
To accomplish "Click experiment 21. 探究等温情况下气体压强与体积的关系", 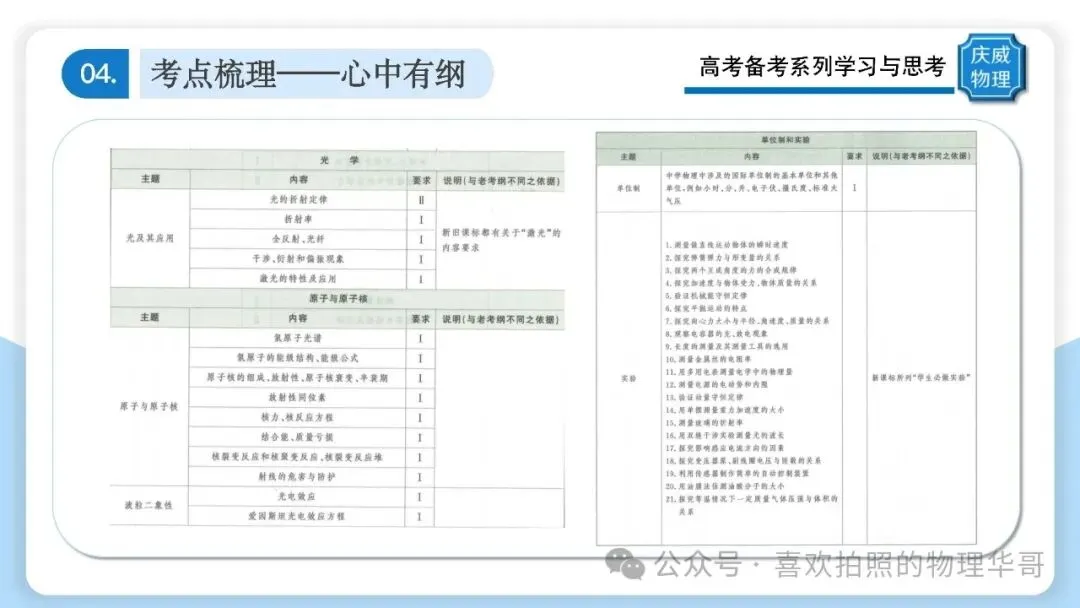I will 751,505.
